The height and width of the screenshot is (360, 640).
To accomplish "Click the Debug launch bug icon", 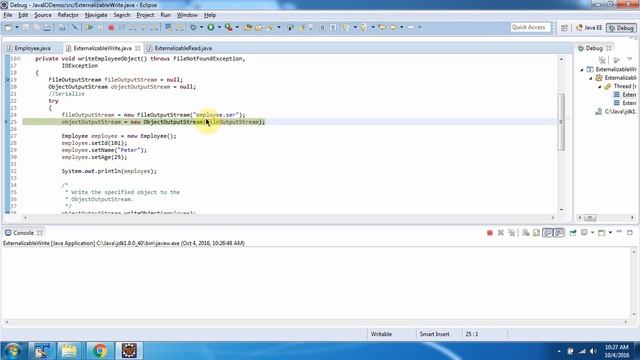I will tap(193, 27).
